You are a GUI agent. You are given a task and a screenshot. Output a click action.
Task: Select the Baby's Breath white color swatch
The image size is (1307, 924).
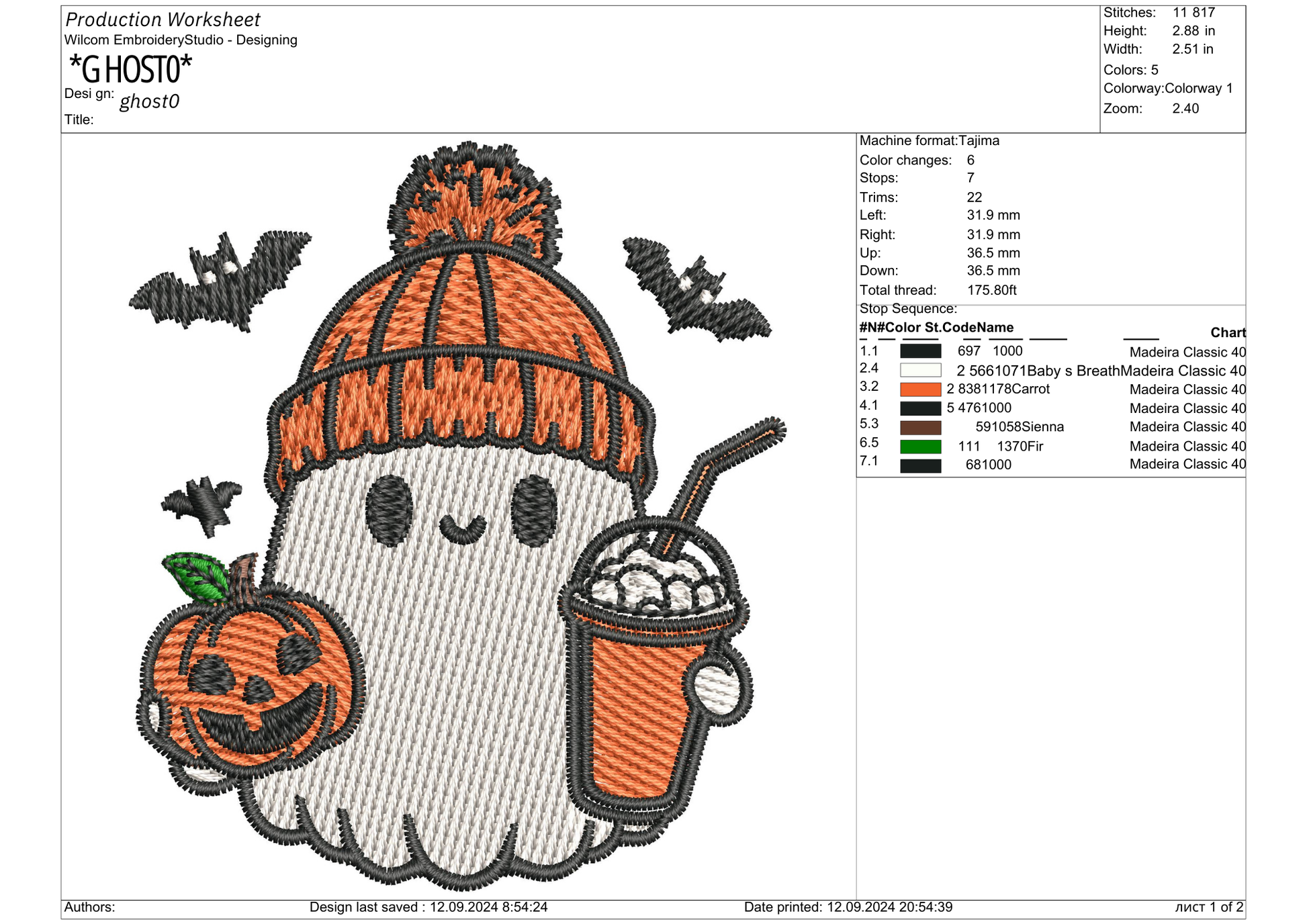click(919, 370)
